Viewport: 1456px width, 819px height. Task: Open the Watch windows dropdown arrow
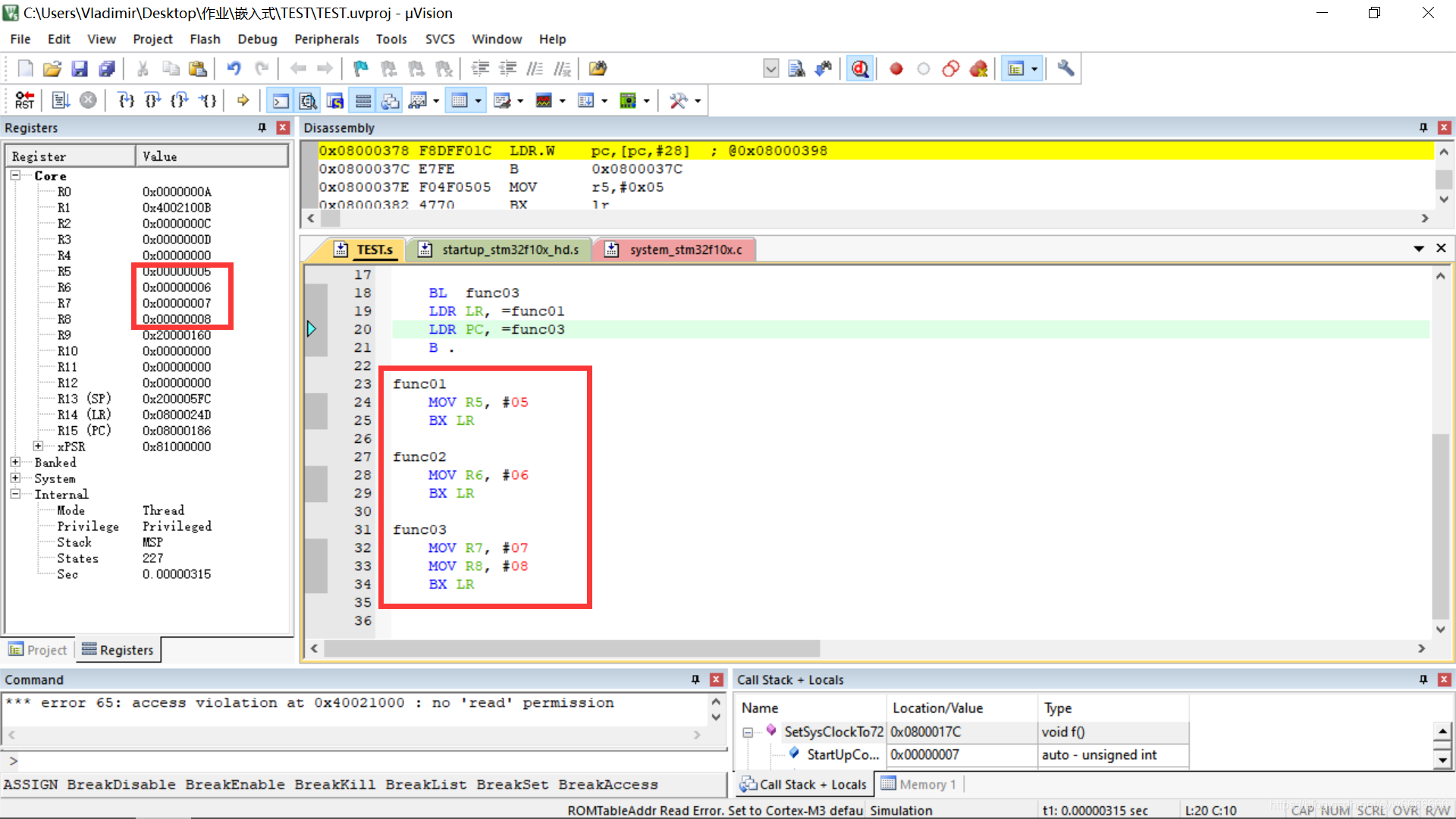[436, 101]
